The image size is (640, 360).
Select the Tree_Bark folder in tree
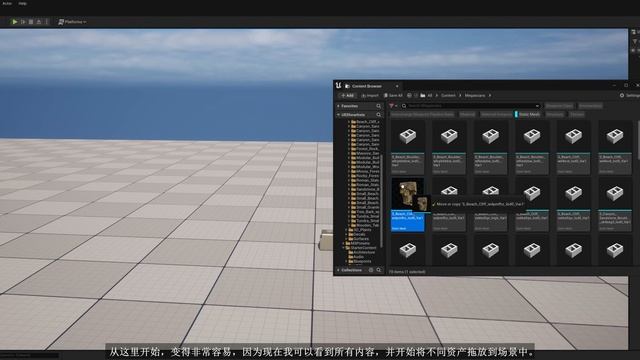(x=365, y=212)
